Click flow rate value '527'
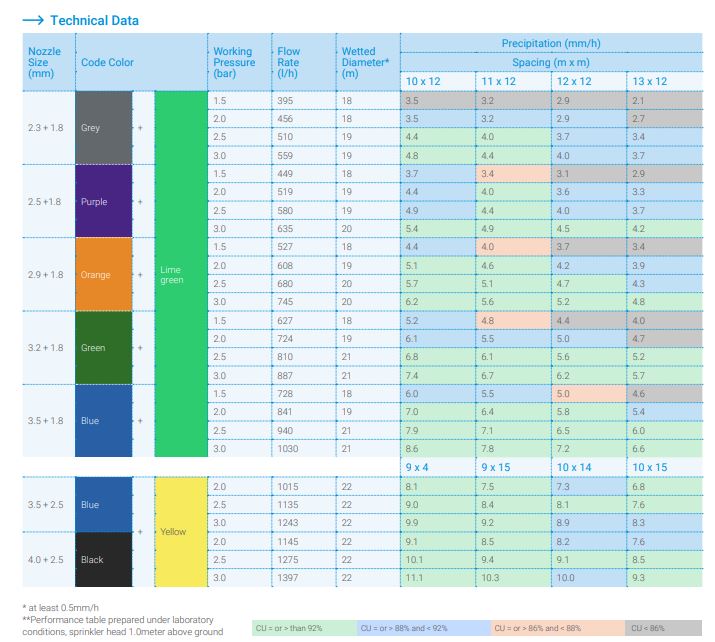 tap(285, 247)
